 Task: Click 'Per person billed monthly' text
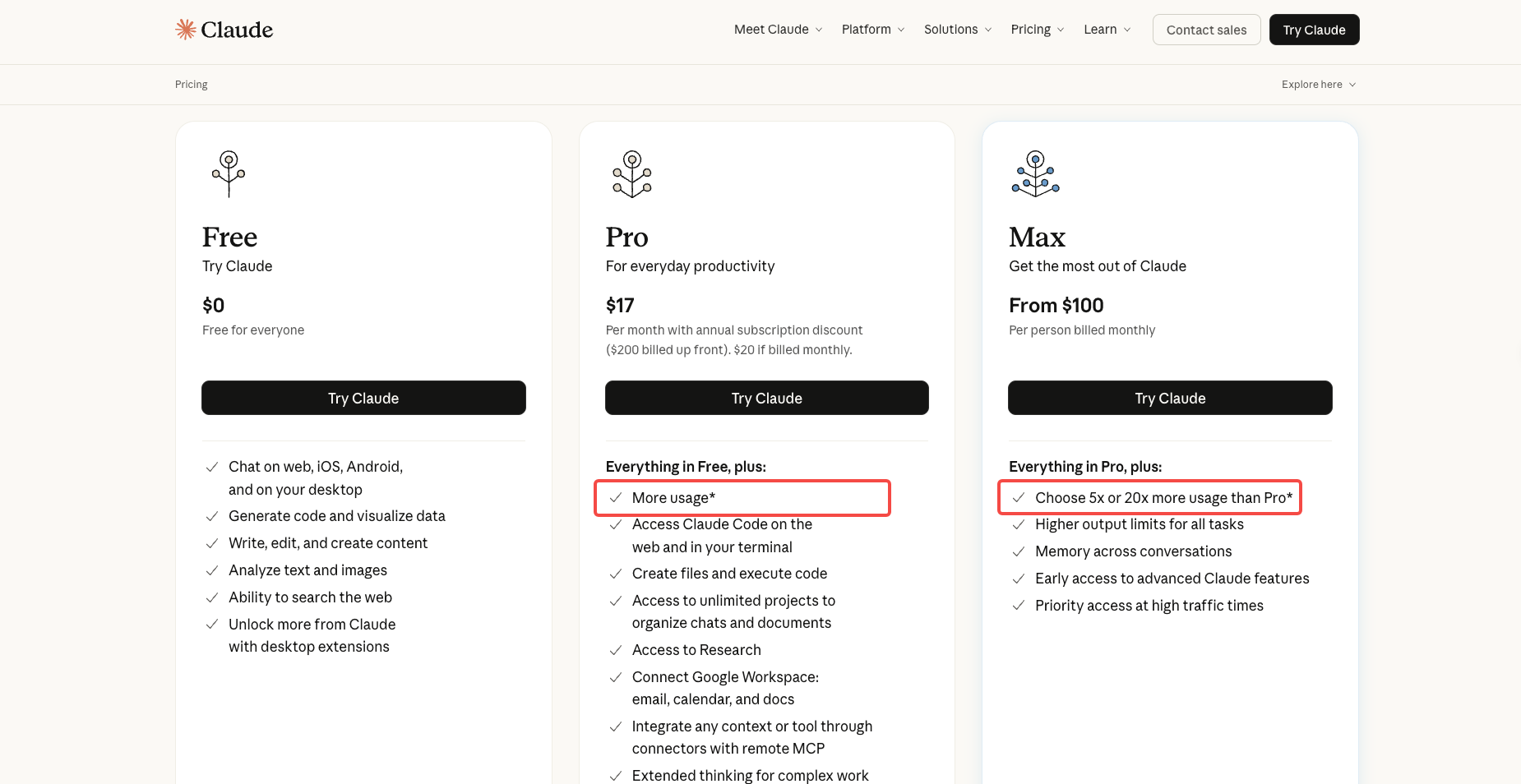point(1082,330)
